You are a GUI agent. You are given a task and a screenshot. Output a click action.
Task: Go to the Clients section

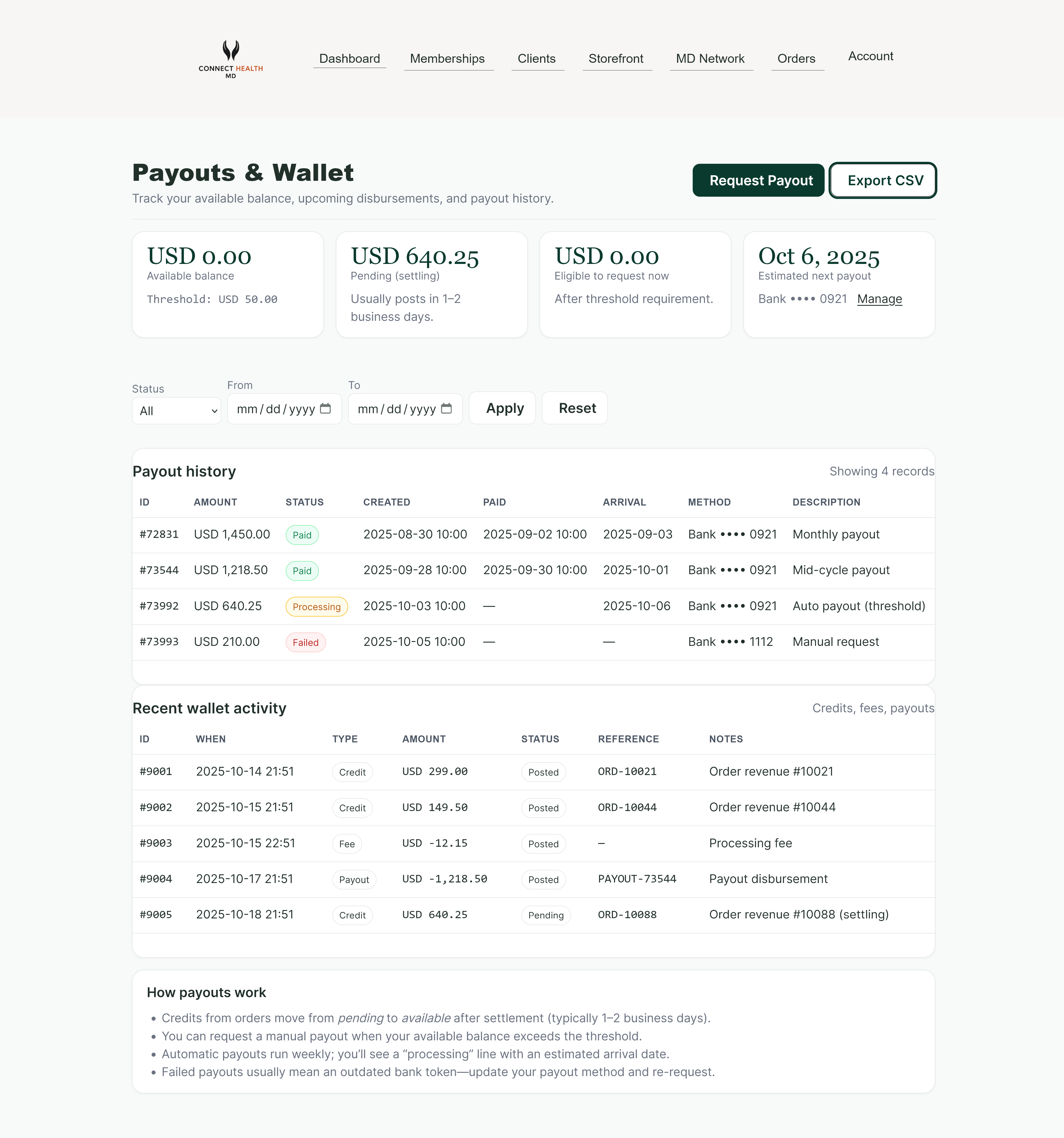click(536, 58)
